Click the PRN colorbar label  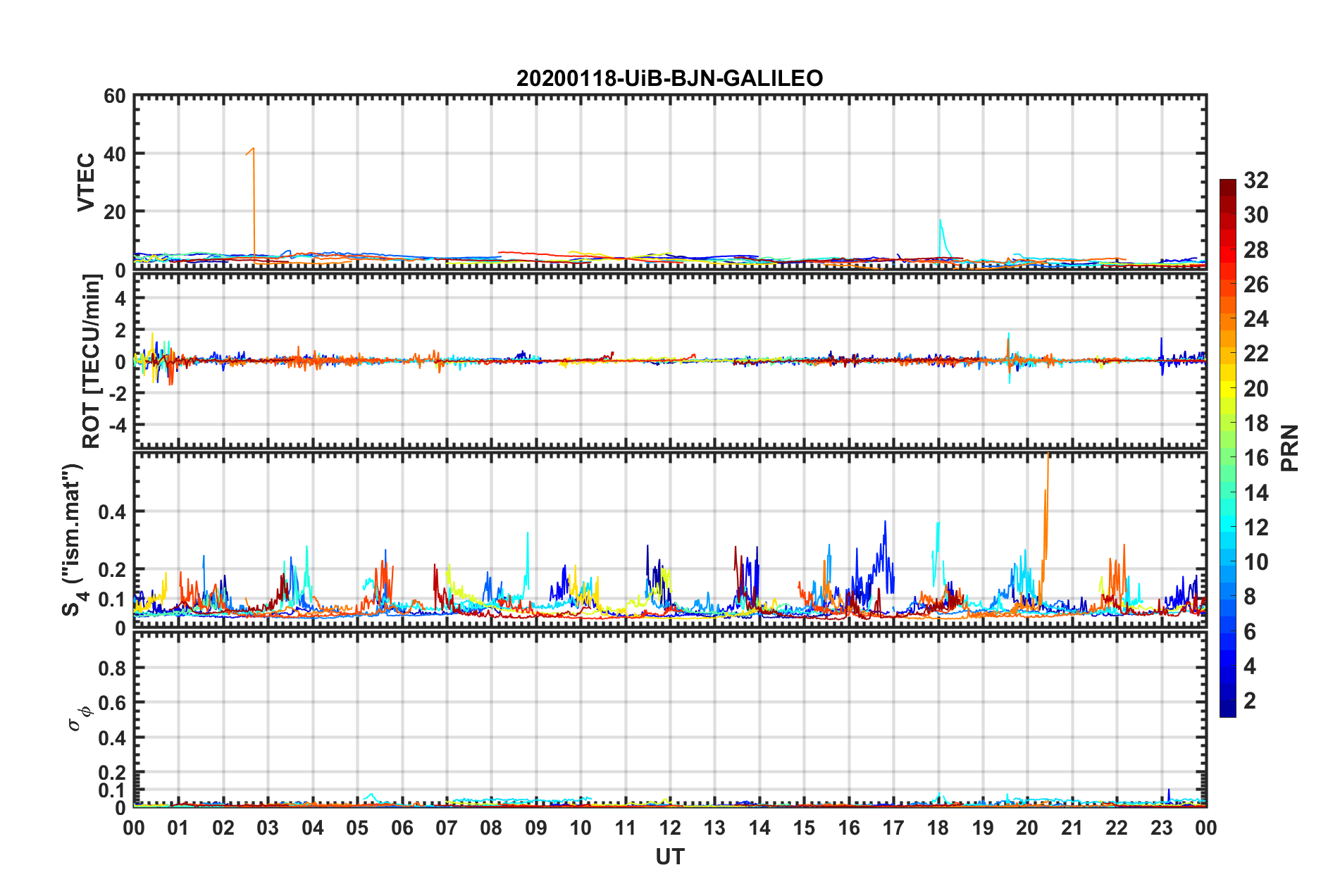(1290, 448)
